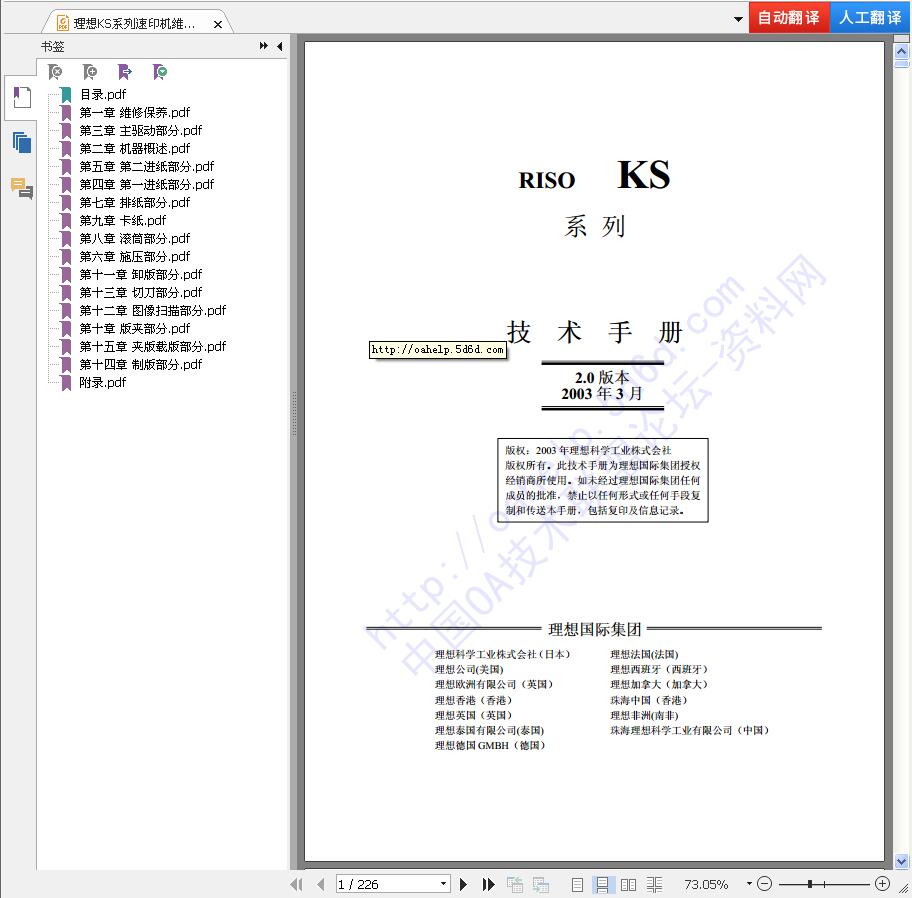Click the bookmark with arrow icon

125,72
